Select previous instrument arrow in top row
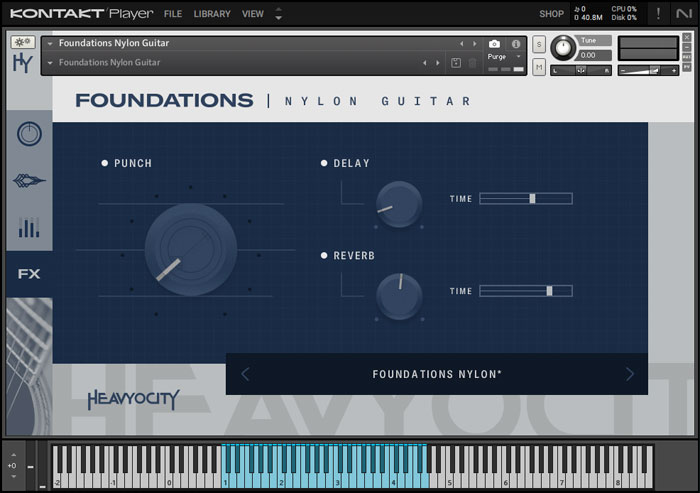 coord(462,43)
